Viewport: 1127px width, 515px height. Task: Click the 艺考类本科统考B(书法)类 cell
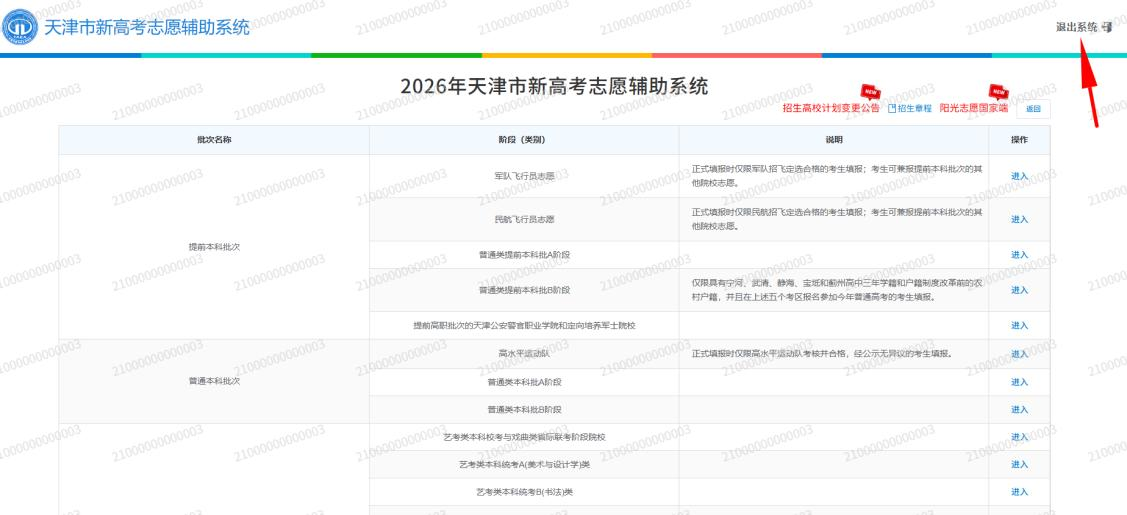click(524, 492)
